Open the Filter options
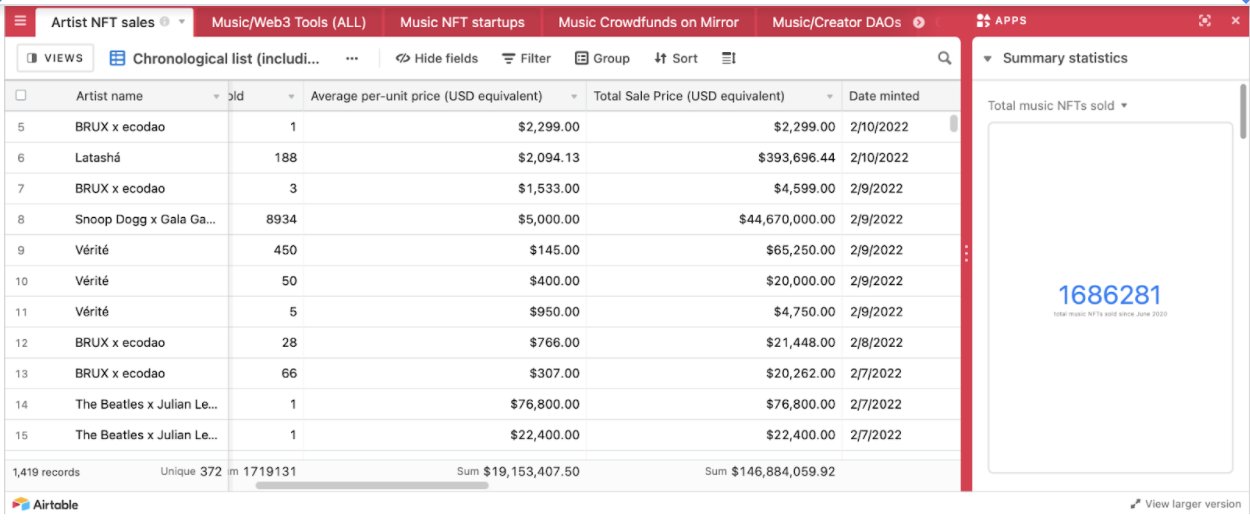 point(526,58)
